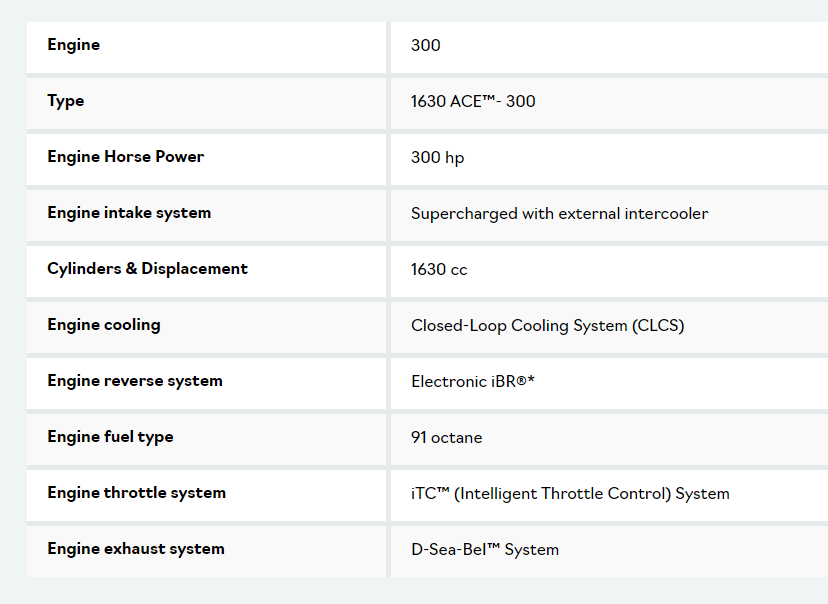The height and width of the screenshot is (604, 828).
Task: Select the "D-Sea-Bel™ System" exhaust value
Action: tap(485, 550)
